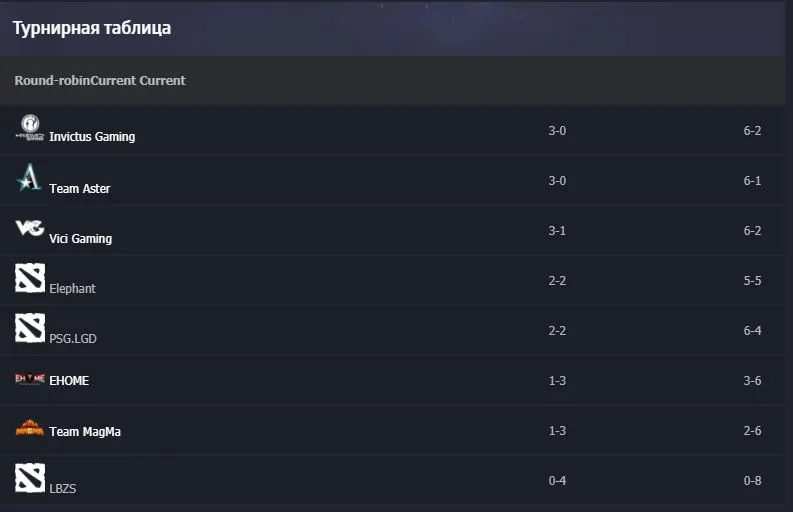This screenshot has height=512, width=793.
Task: Click Invictus Gaming's 3-0 match record
Action: [x=557, y=131]
